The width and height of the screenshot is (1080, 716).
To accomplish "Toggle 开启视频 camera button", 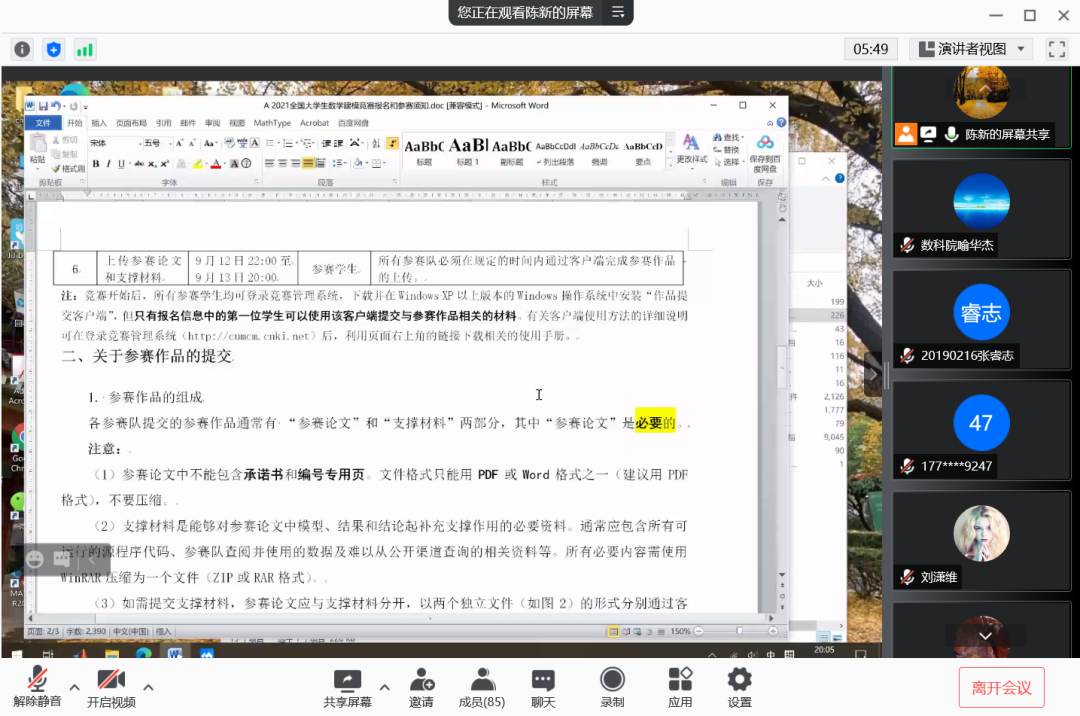I will click(x=111, y=687).
